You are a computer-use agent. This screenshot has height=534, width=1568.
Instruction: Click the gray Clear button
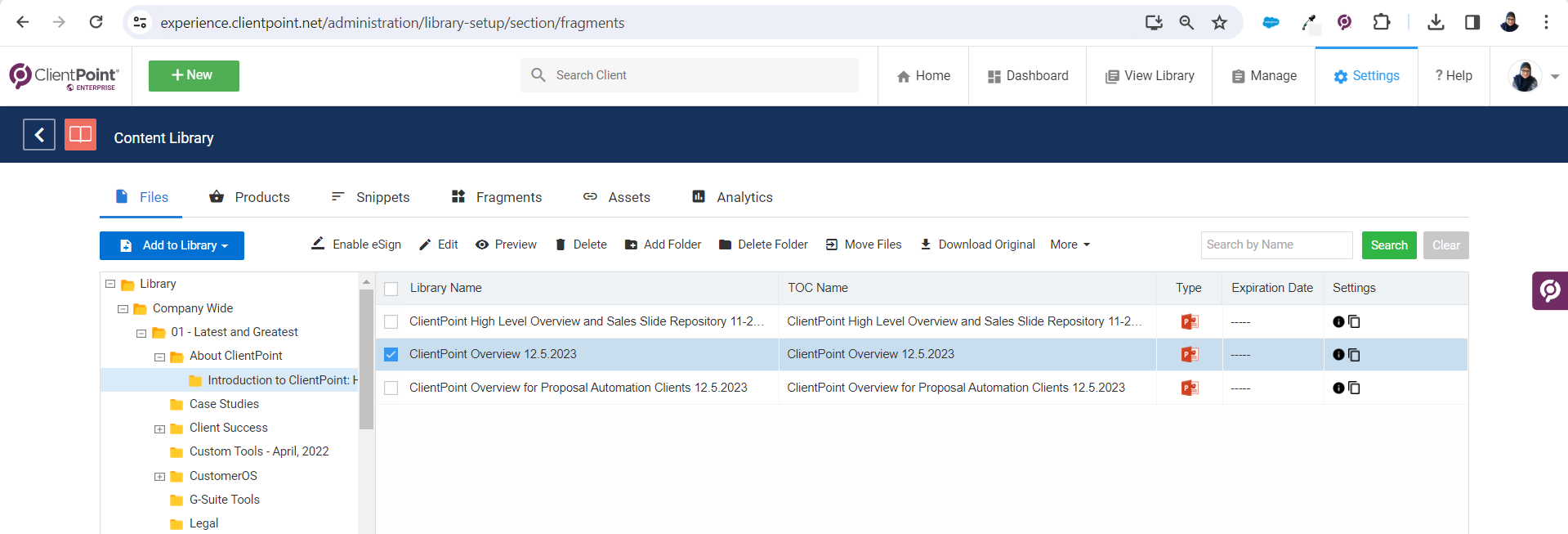1445,245
